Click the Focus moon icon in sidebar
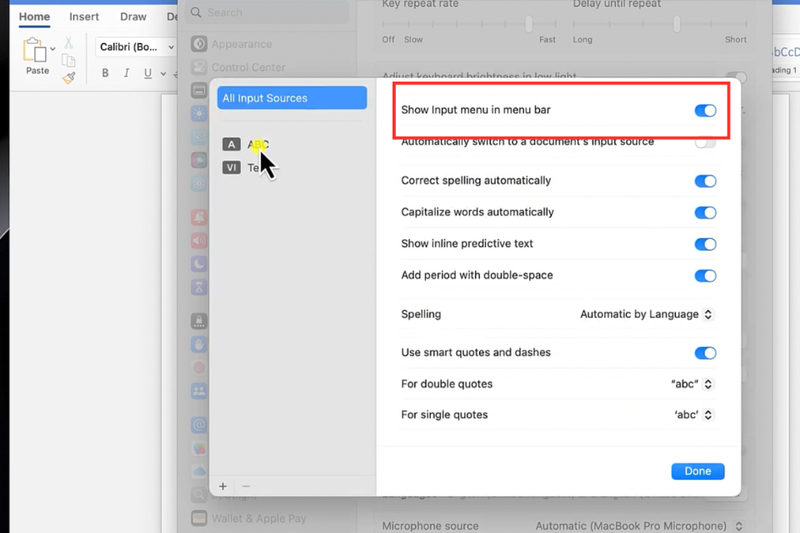This screenshot has height=533, width=800. click(x=199, y=264)
